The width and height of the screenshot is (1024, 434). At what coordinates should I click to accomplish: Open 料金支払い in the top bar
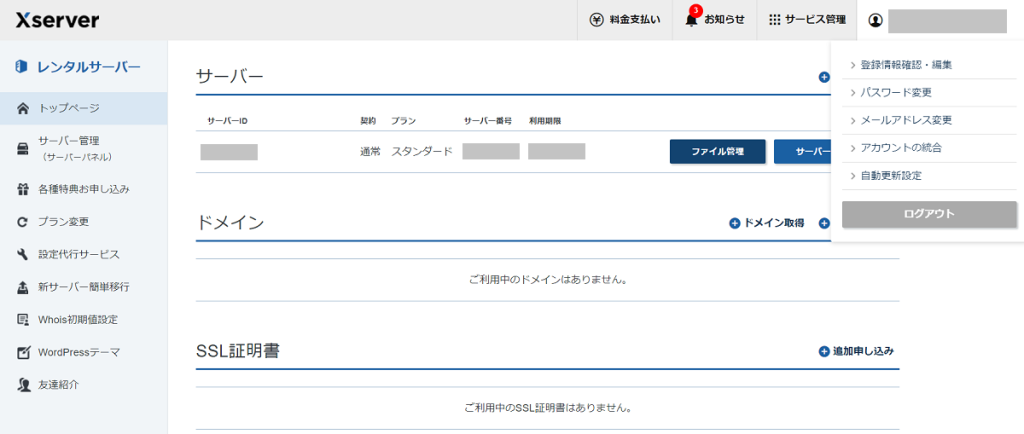click(x=625, y=20)
